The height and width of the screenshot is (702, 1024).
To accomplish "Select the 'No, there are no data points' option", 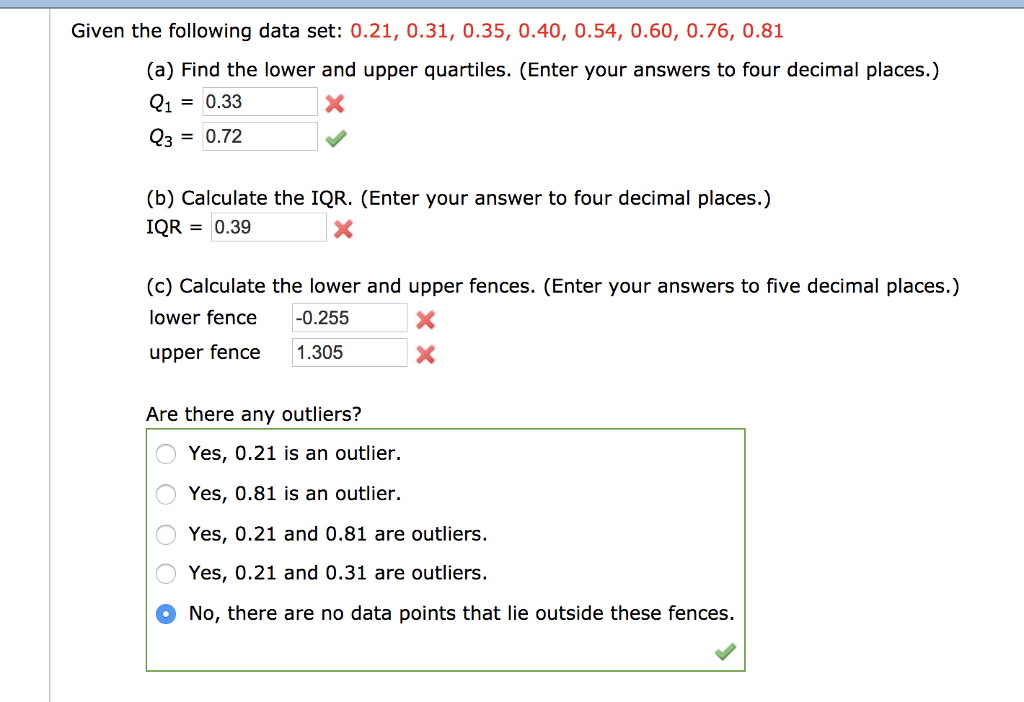I will [x=166, y=613].
